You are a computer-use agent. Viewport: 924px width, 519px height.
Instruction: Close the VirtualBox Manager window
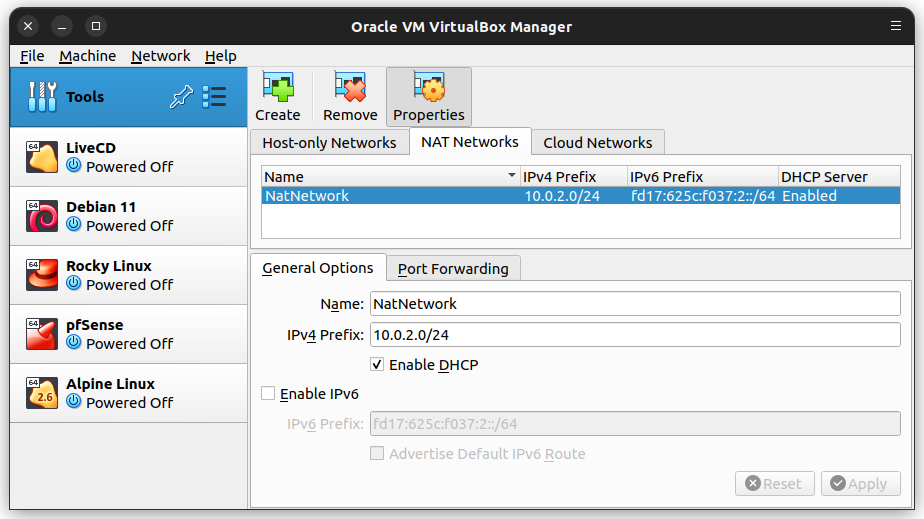point(28,26)
